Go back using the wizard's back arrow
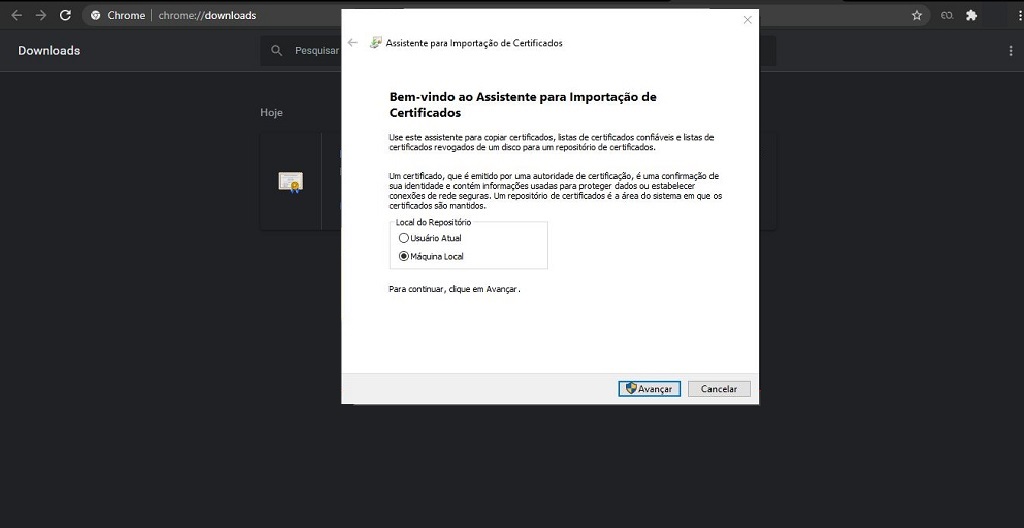The width and height of the screenshot is (1024, 528). [353, 43]
